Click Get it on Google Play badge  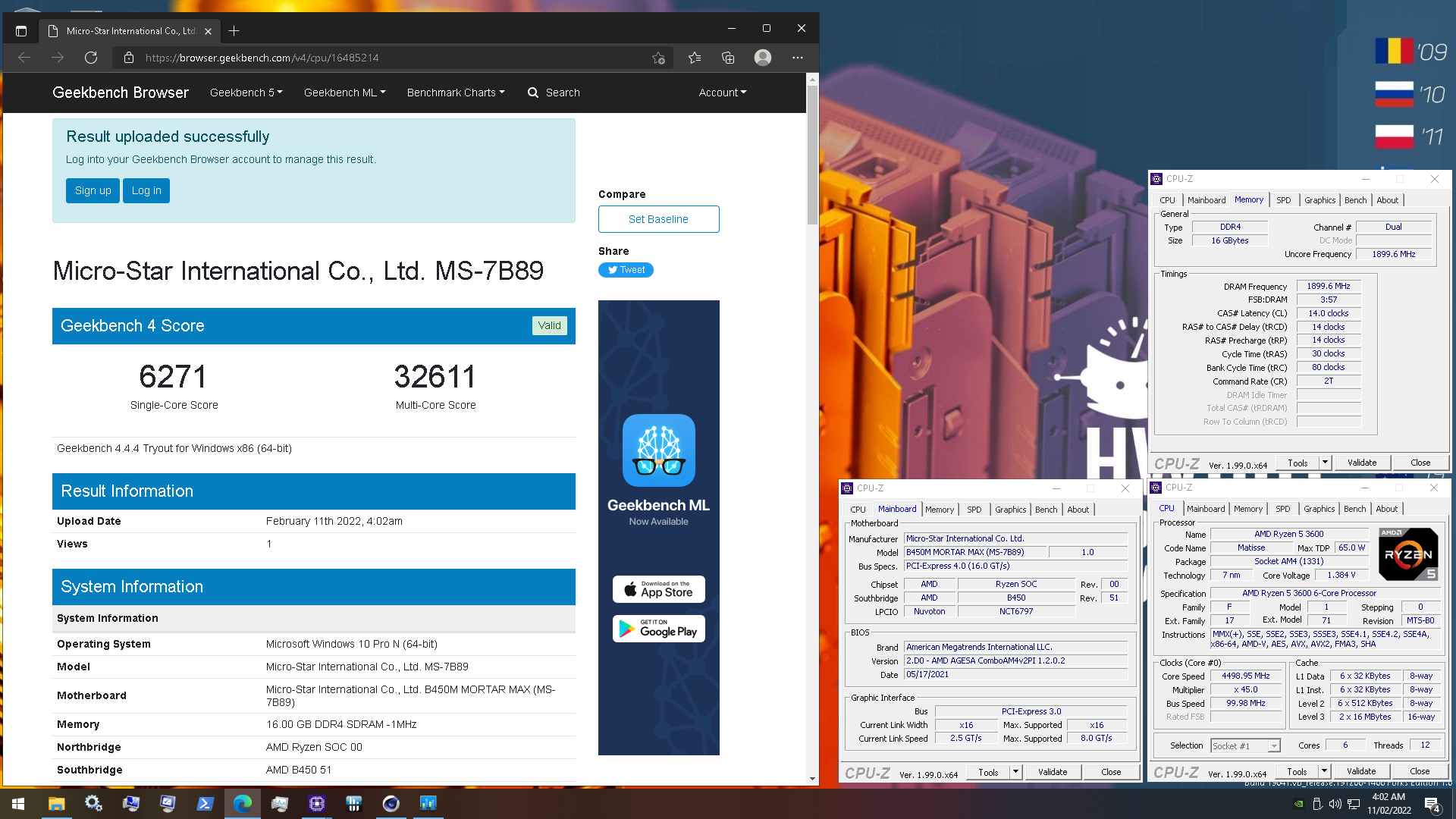coord(658,629)
